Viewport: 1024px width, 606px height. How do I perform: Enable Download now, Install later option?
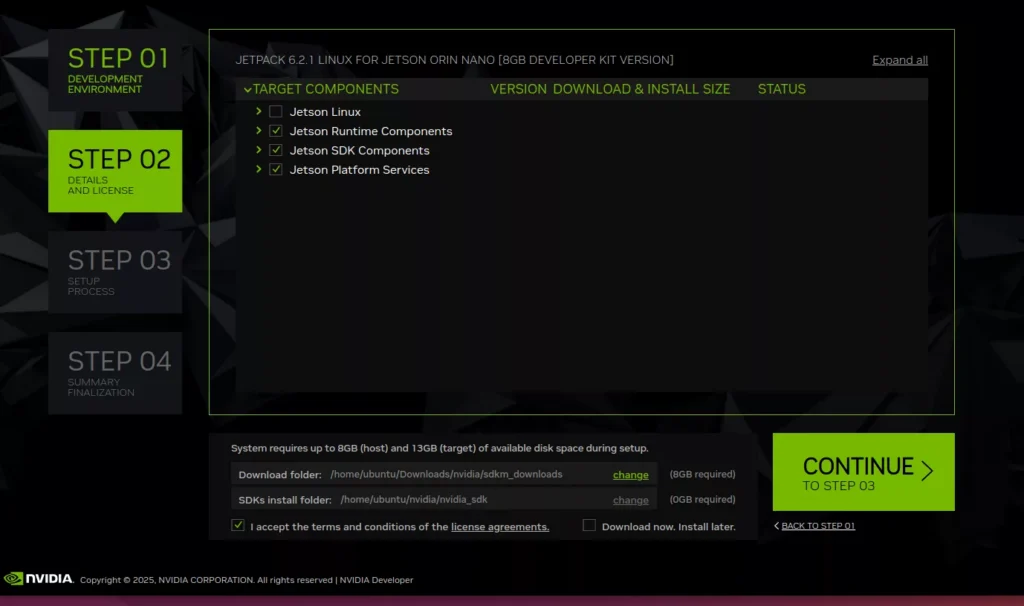click(589, 526)
